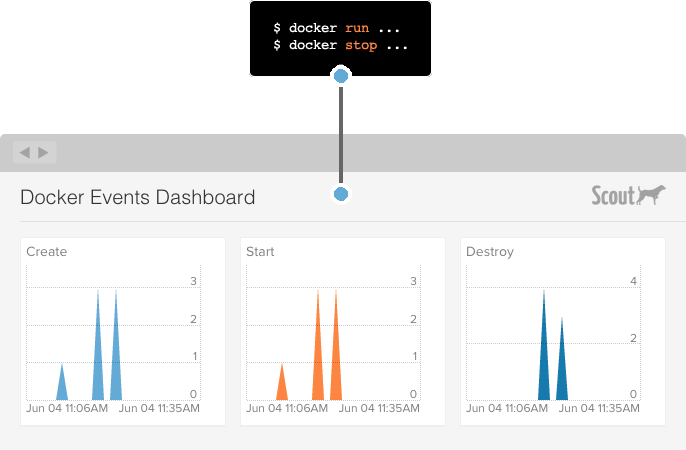The image size is (686, 450).
Task: Click 'Jun 04 11:06AM' under Create chart
Action: 67,408
